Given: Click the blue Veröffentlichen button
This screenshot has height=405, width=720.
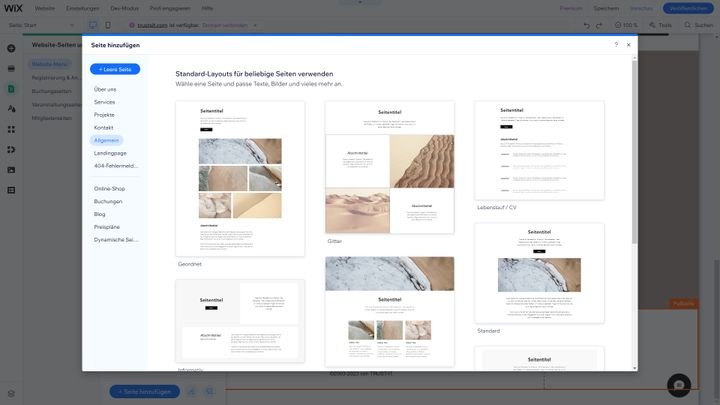Looking at the screenshot, I should coord(688,8).
